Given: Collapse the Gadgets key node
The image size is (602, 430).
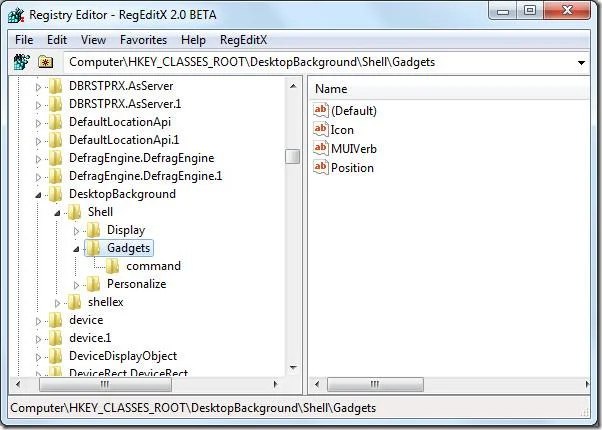Looking at the screenshot, I should 76,249.
